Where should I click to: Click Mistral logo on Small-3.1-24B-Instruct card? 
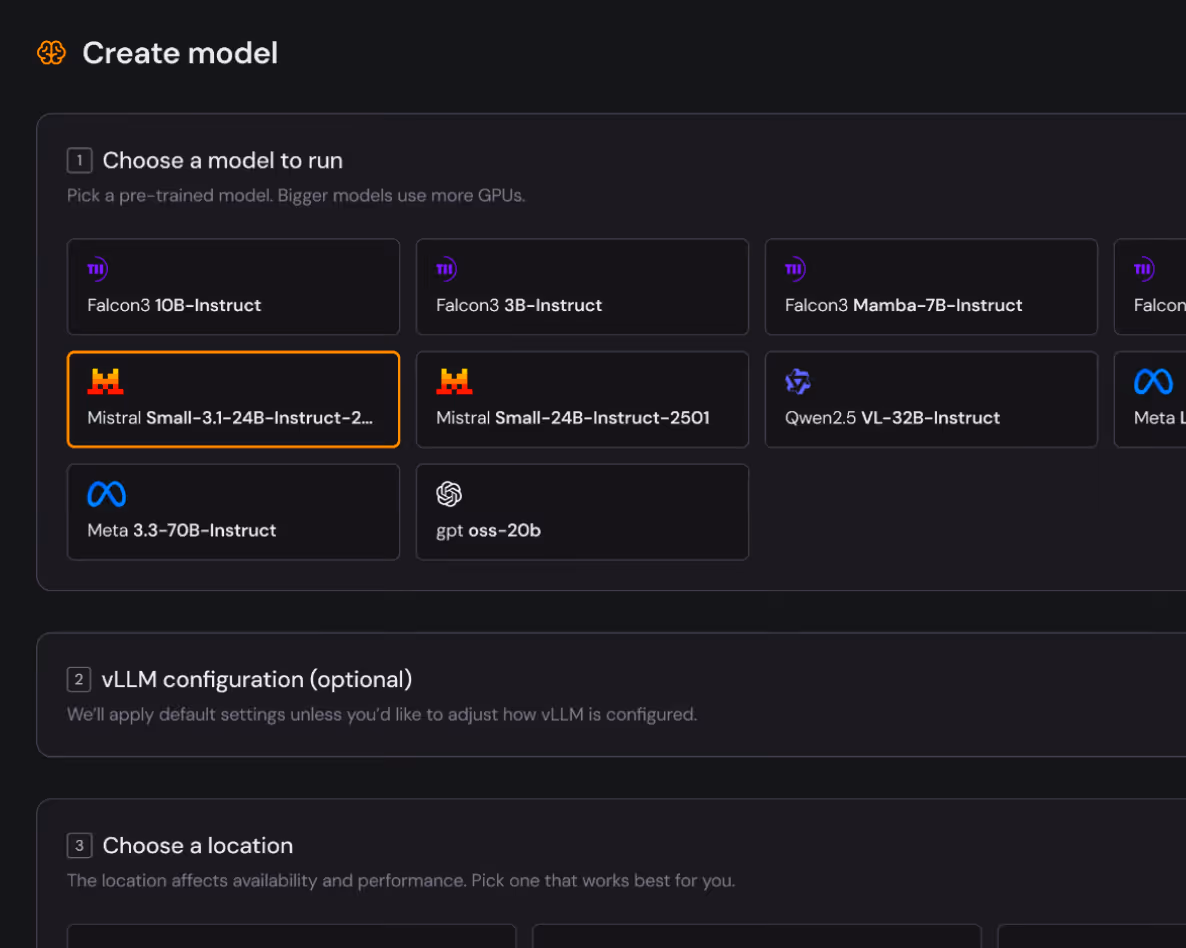tap(105, 381)
